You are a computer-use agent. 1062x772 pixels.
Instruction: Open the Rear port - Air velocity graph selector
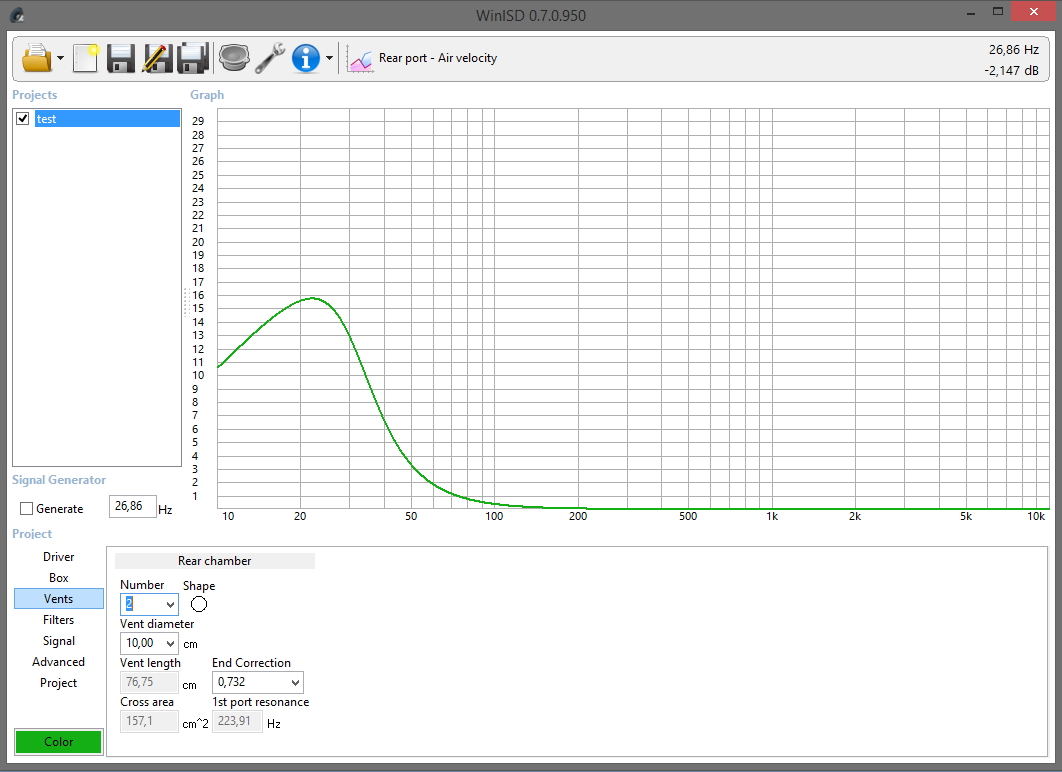pyautogui.click(x=438, y=58)
